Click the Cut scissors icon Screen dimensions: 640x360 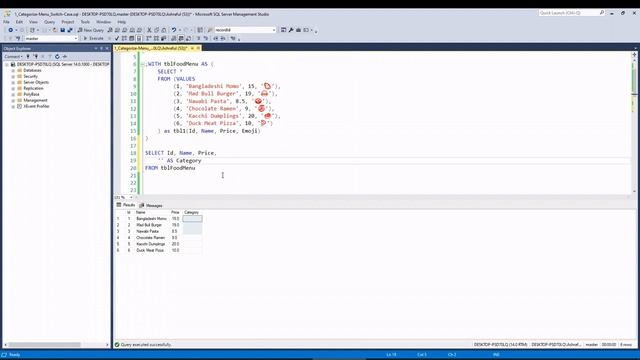[x=149, y=30]
